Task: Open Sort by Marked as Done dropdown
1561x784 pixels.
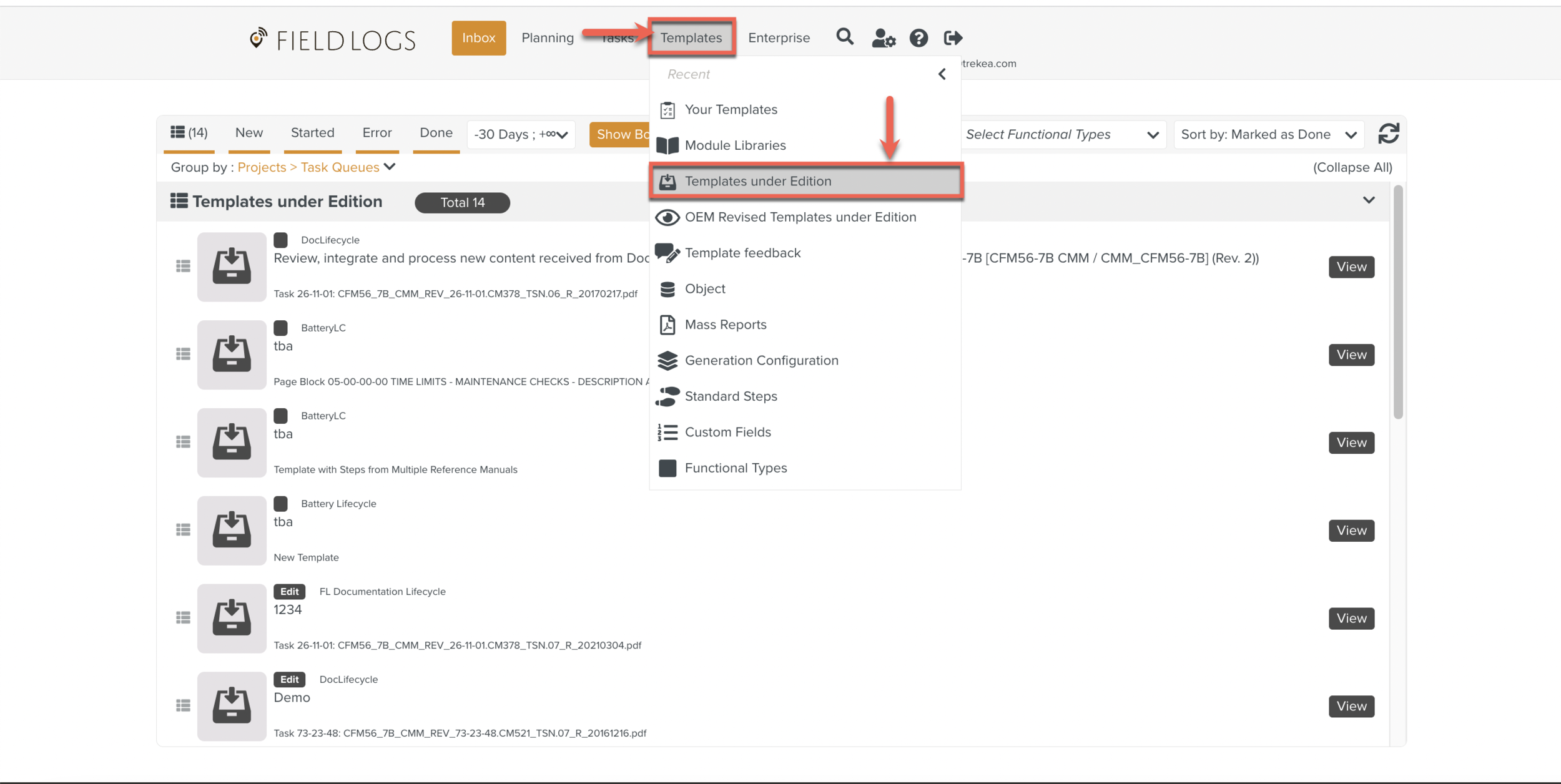Action: point(1268,134)
